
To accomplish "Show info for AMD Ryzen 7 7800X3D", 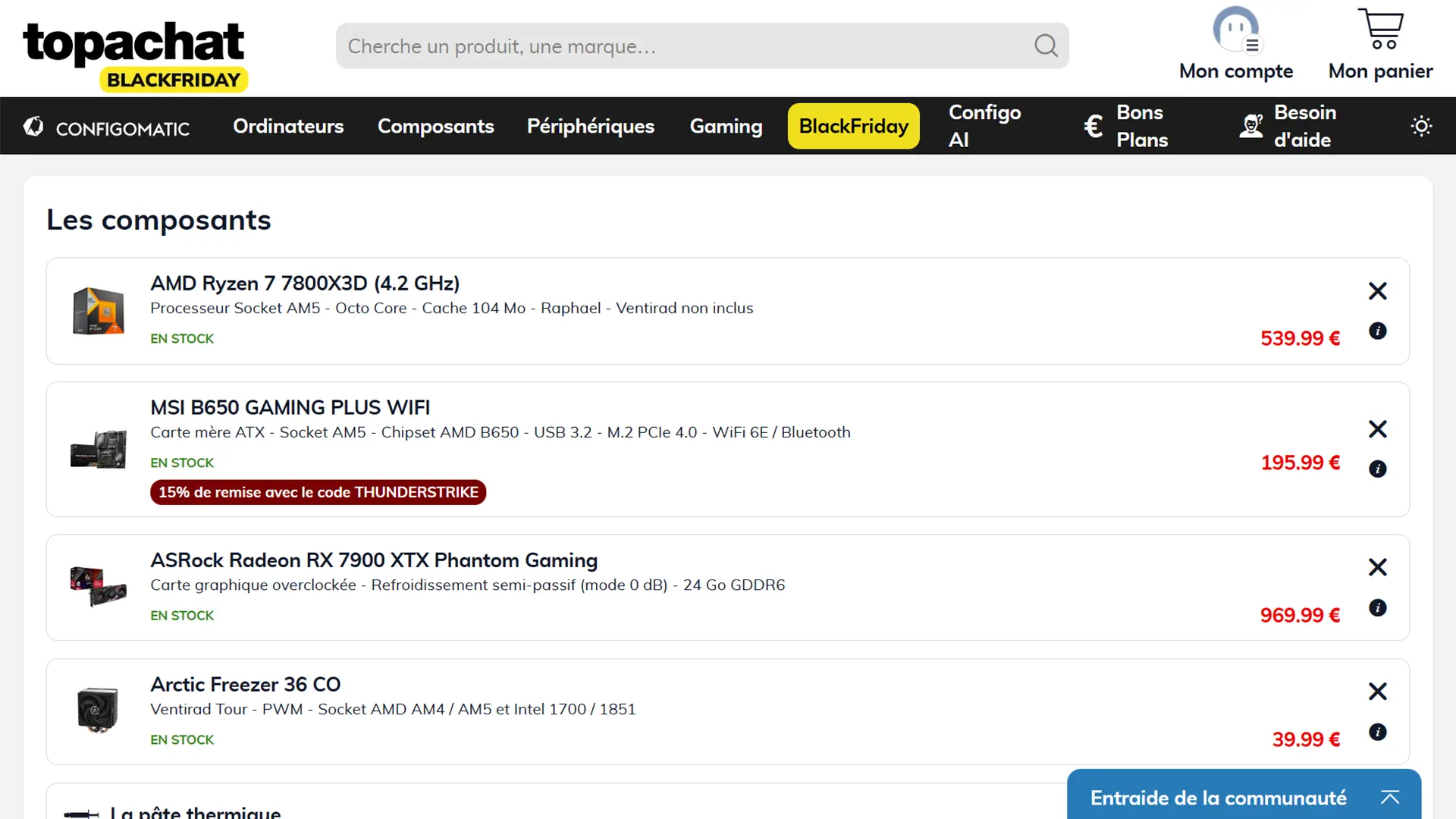I will (x=1378, y=331).
